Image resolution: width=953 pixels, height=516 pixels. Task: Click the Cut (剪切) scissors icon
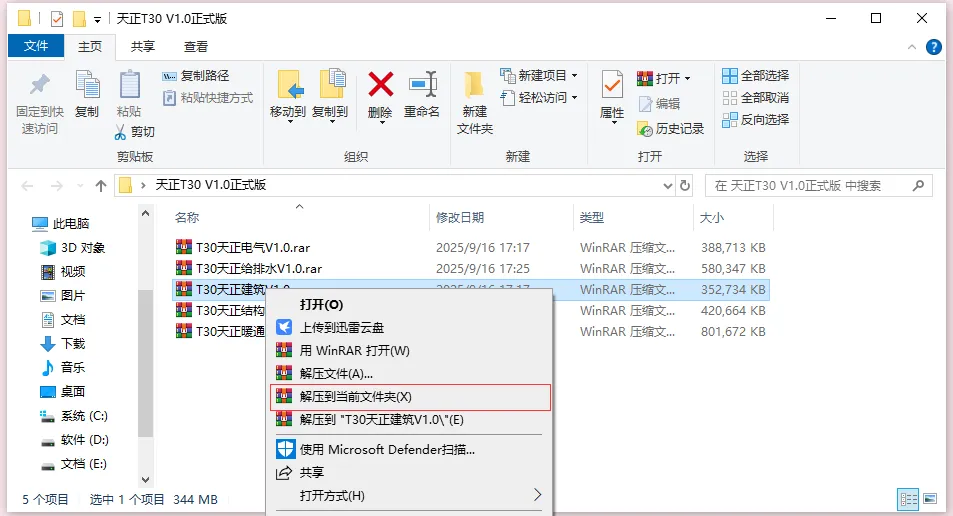click(x=120, y=132)
